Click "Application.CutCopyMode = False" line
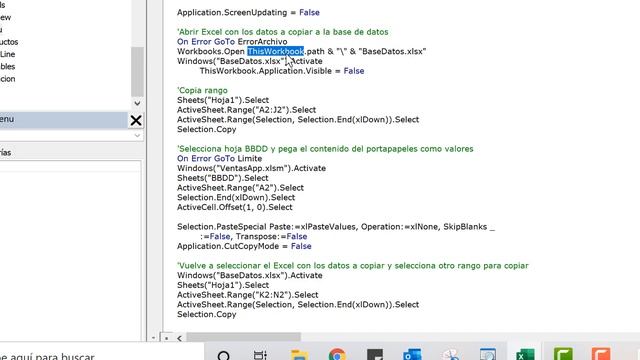The image size is (640, 360). point(244,246)
